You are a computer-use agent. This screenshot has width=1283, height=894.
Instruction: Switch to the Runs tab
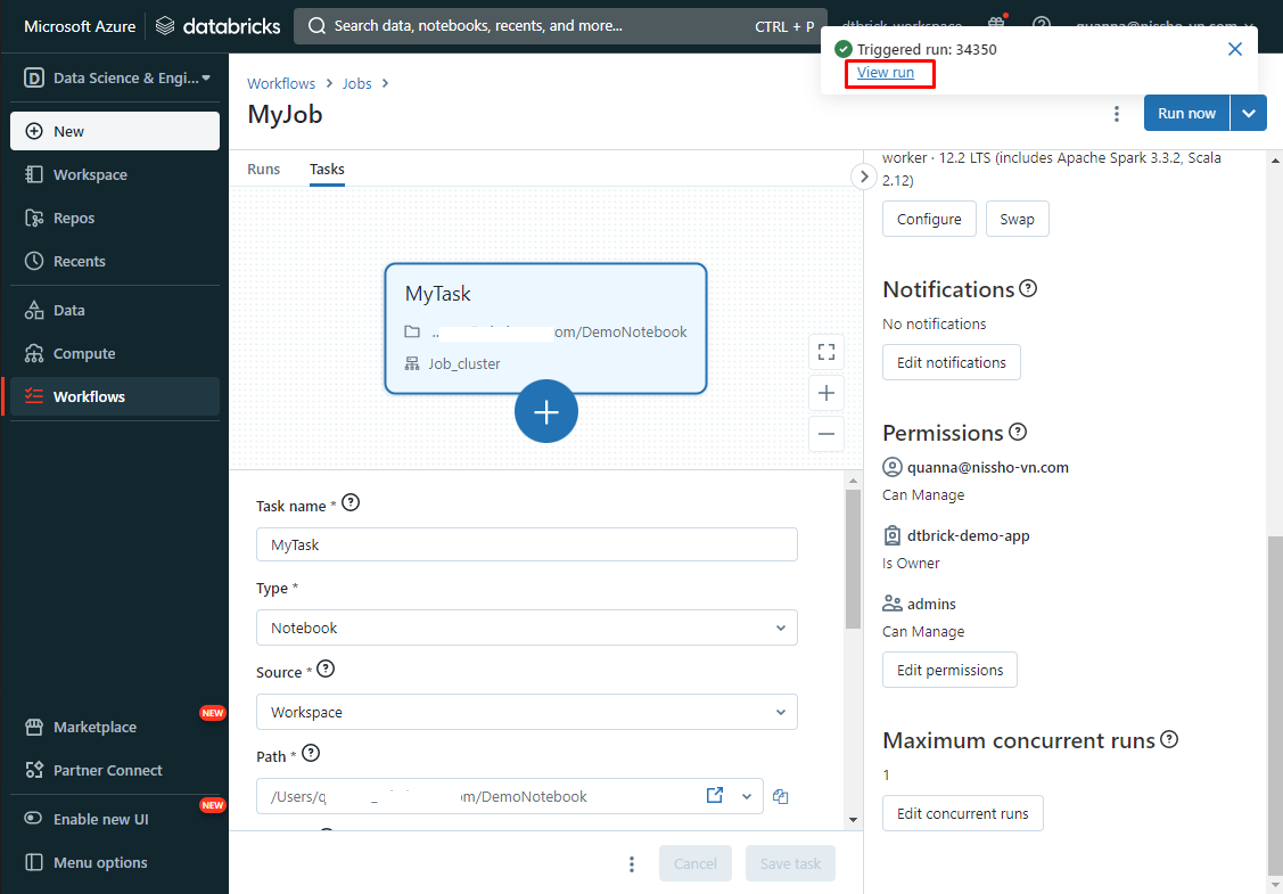point(264,169)
